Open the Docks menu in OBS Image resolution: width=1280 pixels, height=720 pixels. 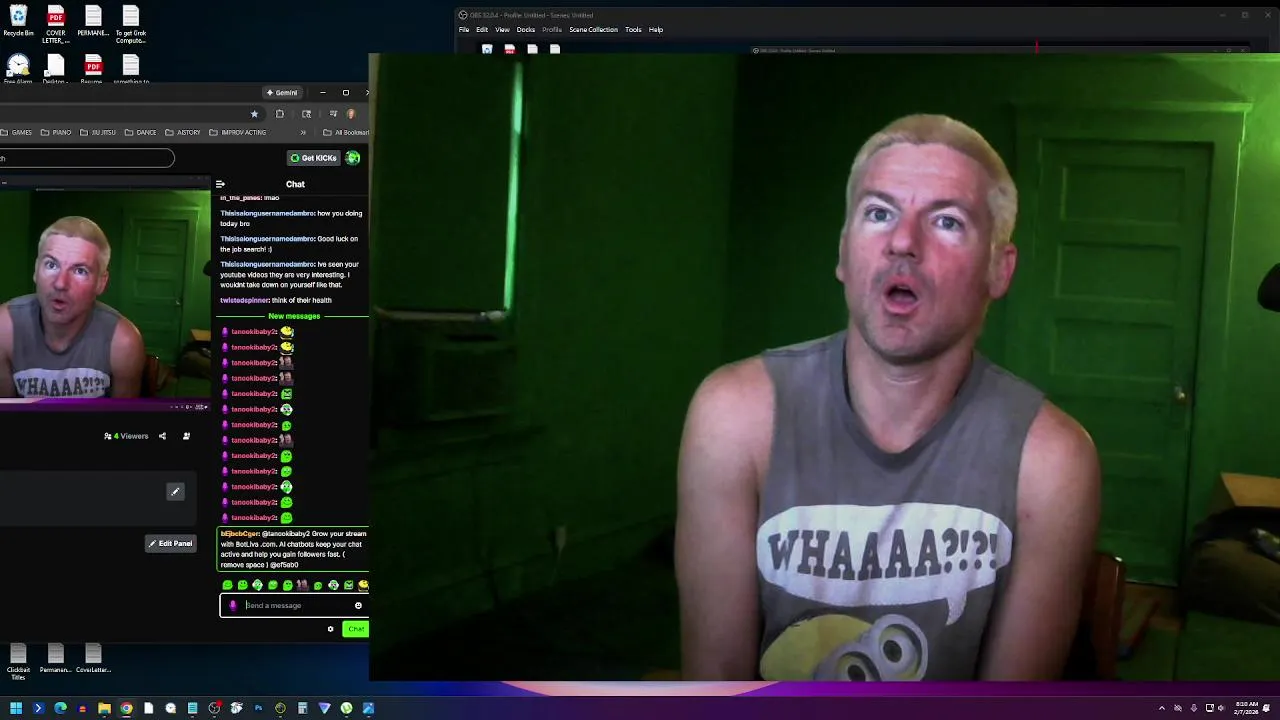(526, 30)
